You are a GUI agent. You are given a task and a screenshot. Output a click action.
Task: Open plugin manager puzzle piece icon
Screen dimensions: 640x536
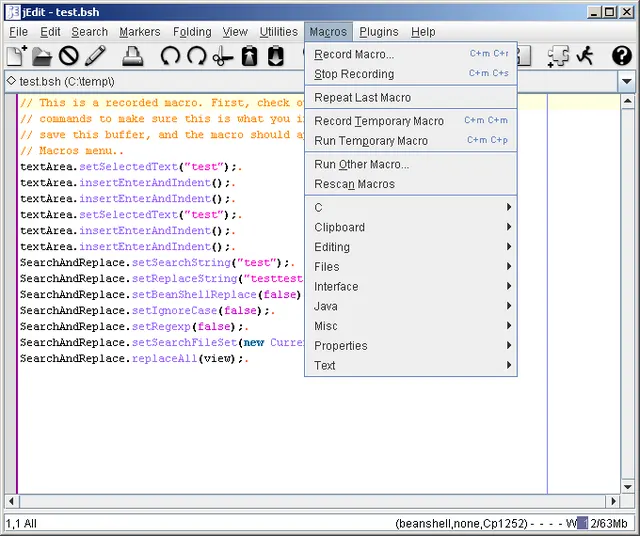click(558, 56)
